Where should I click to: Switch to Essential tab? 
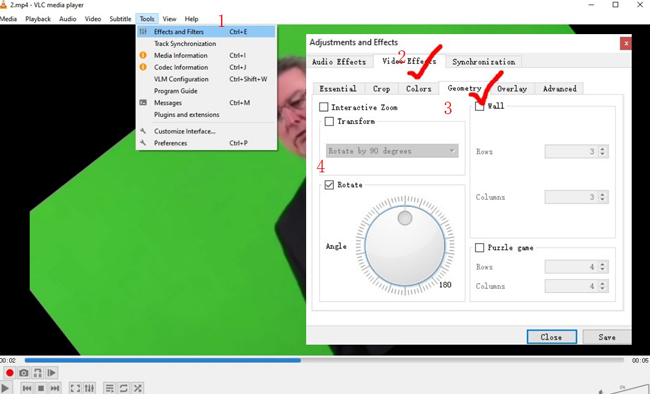pos(338,89)
